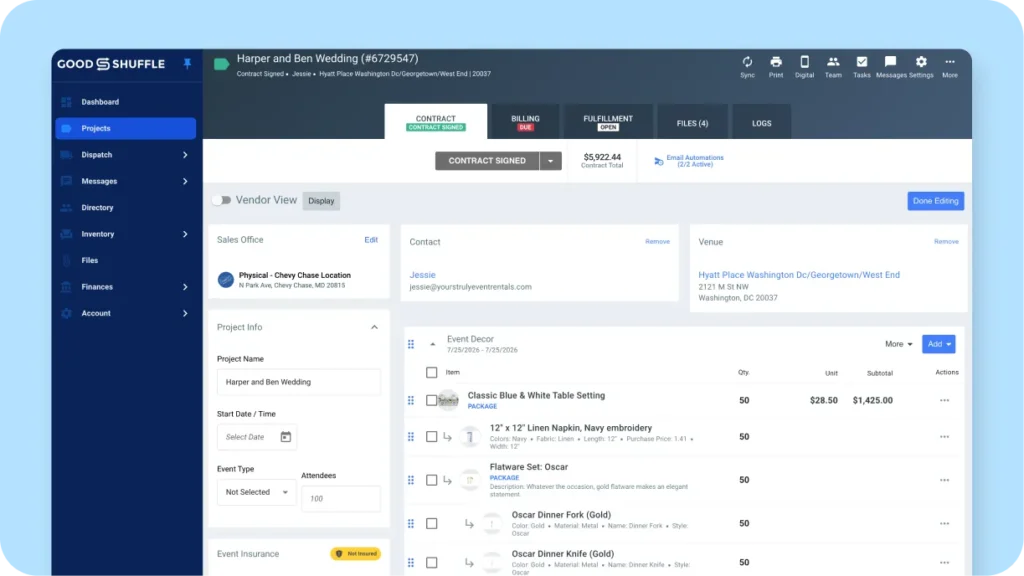Click the Done Editing button
1024x576 pixels.
(x=935, y=201)
